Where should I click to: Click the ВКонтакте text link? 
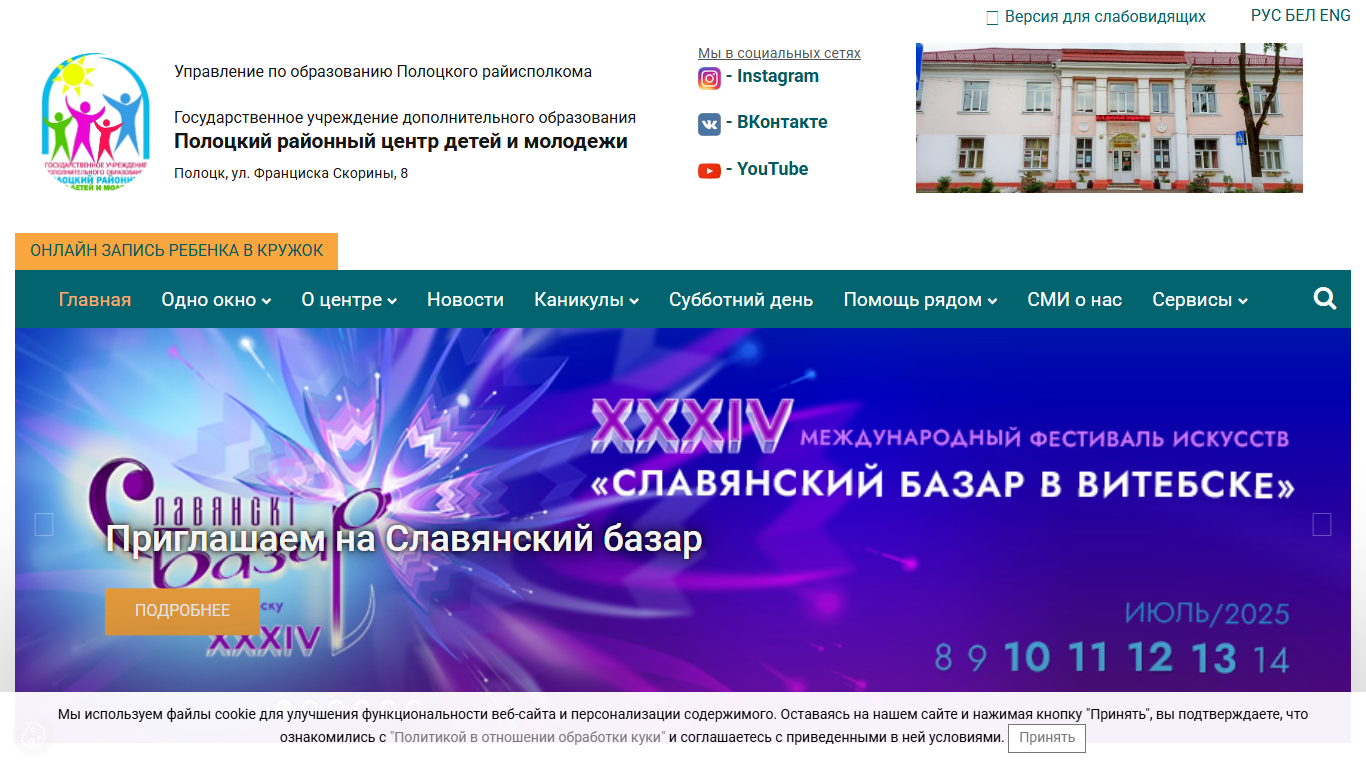(x=782, y=122)
